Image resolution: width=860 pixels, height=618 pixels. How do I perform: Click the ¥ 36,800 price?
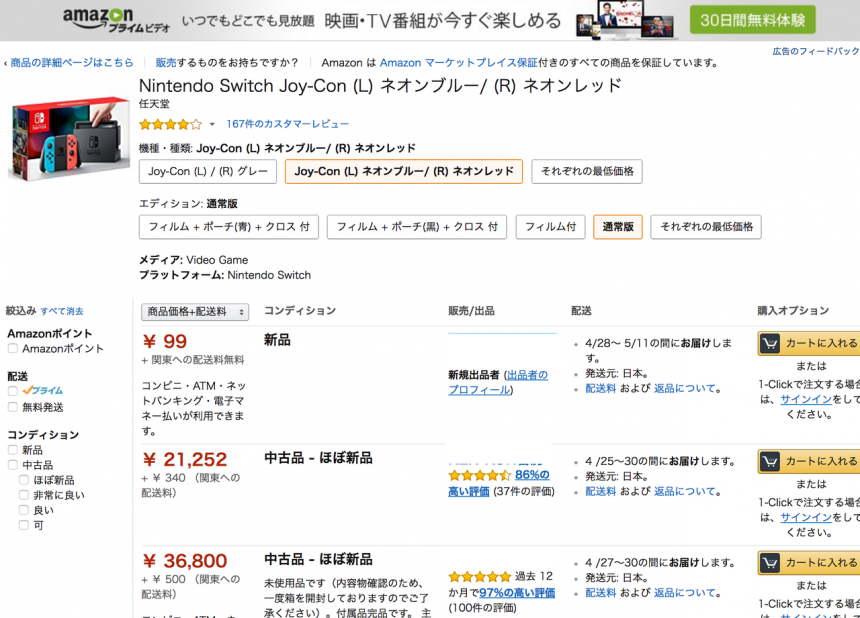(185, 561)
